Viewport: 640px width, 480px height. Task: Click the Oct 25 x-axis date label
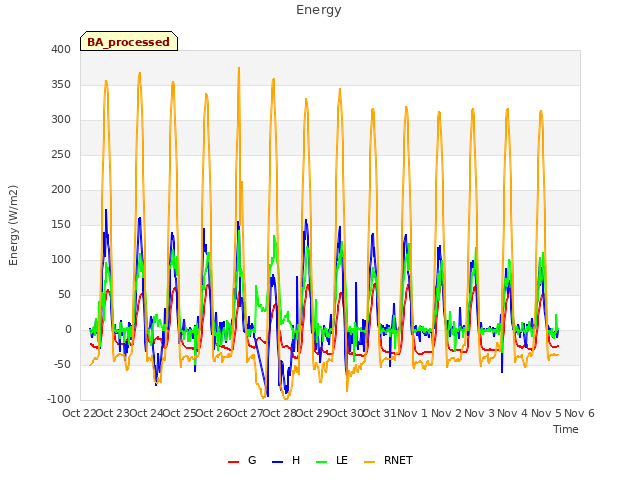pos(180,413)
